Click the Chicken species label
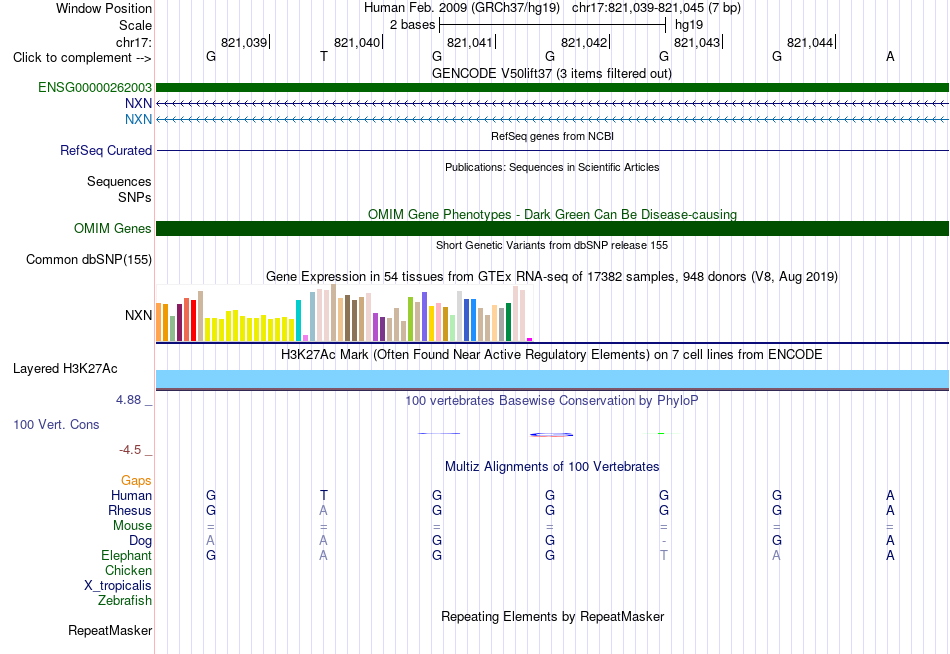The height and width of the screenshot is (654, 950). pyautogui.click(x=128, y=570)
